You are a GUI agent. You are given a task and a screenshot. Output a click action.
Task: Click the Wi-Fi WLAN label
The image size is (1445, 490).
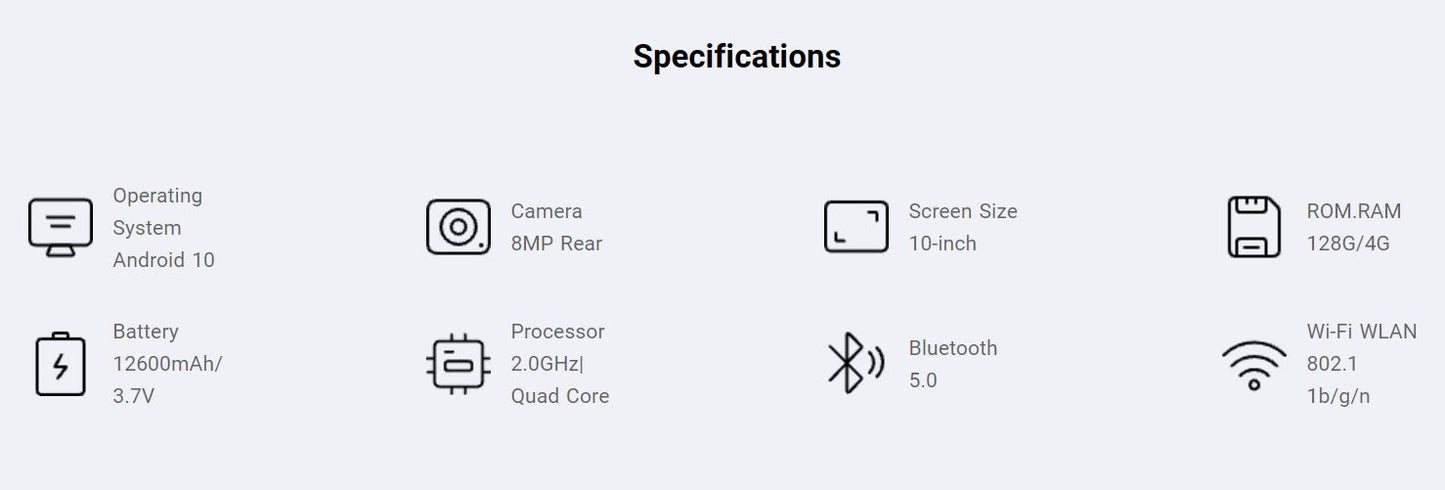tap(1361, 331)
